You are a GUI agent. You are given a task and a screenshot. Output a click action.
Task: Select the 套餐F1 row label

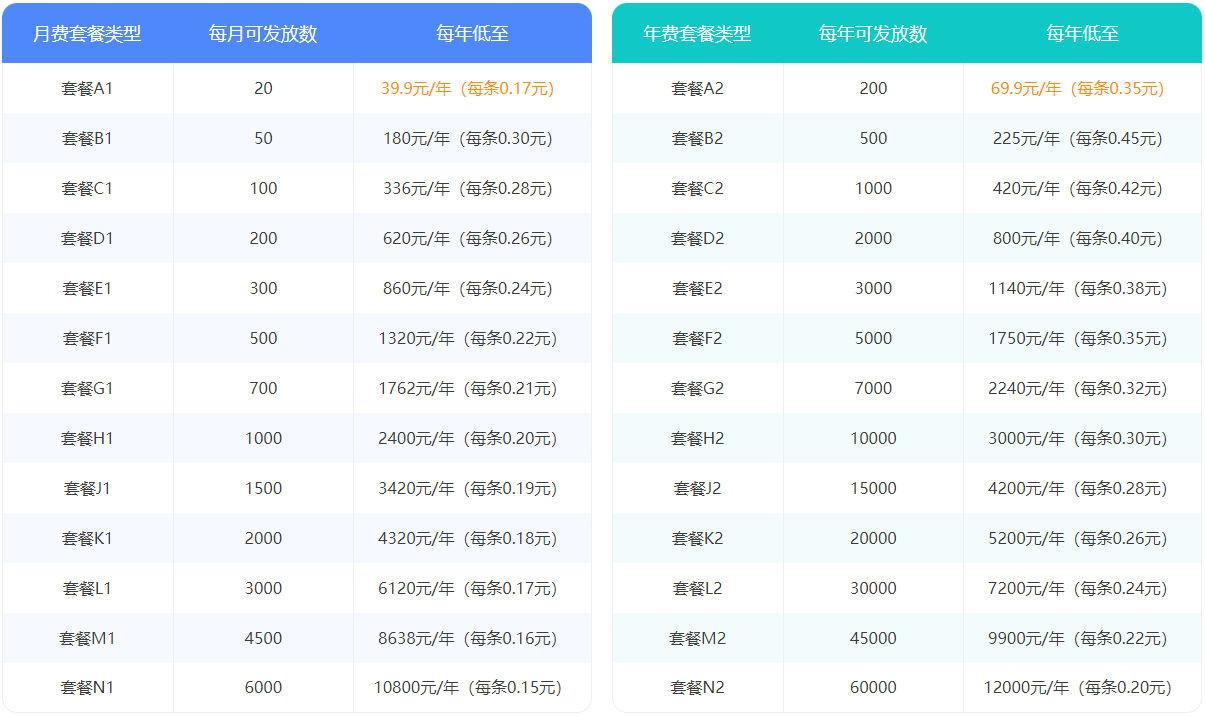coord(87,338)
